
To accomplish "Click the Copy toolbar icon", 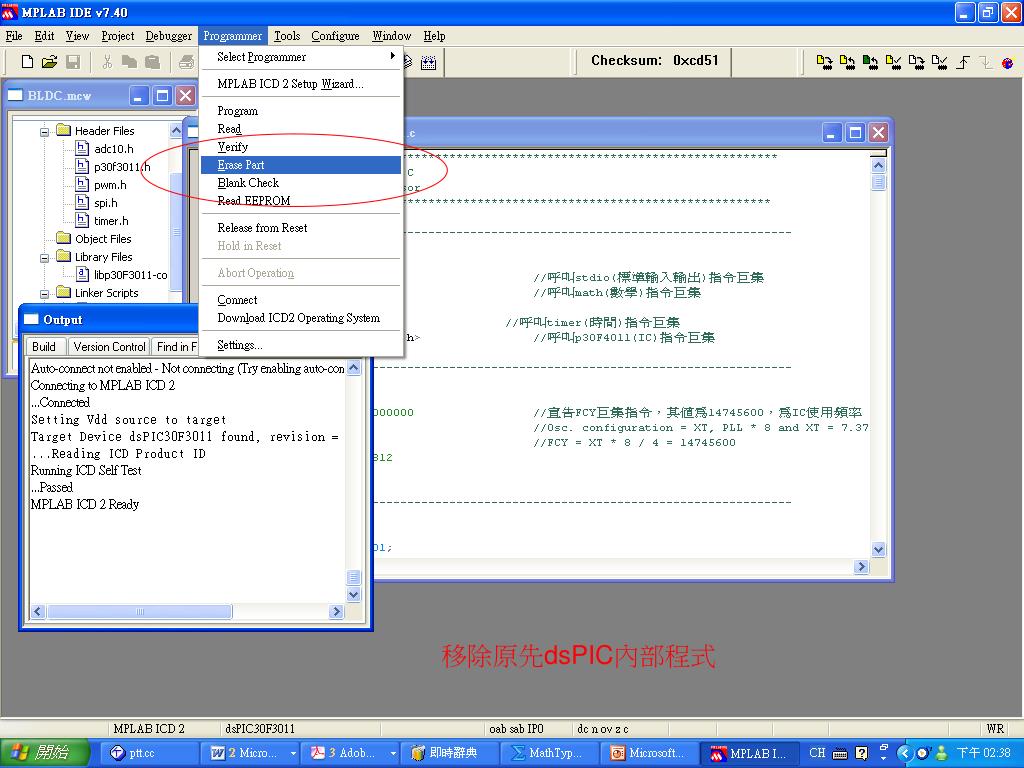I will 129,61.
